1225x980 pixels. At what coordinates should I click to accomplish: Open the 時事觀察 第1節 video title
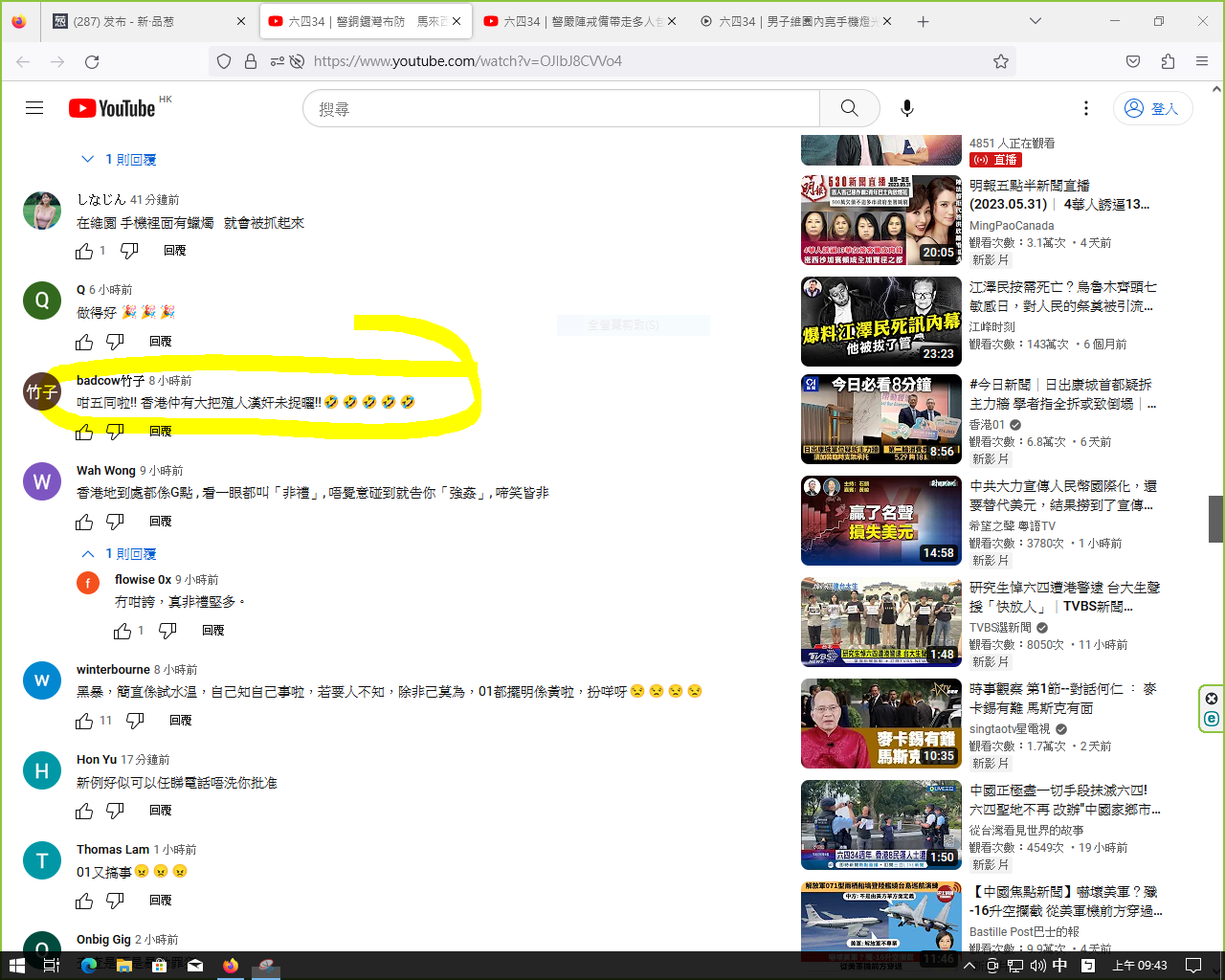(1063, 698)
